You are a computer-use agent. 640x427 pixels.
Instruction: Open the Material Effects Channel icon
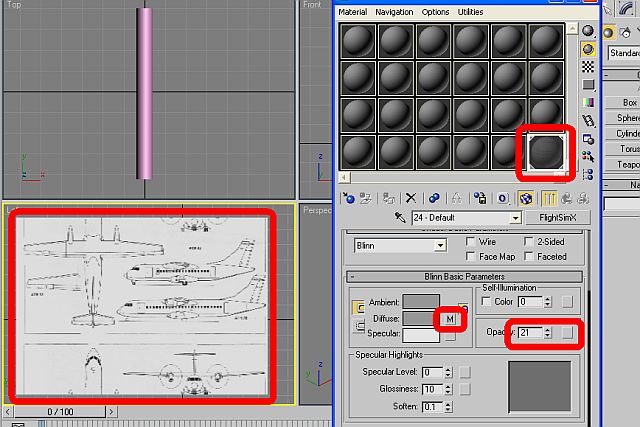click(503, 199)
